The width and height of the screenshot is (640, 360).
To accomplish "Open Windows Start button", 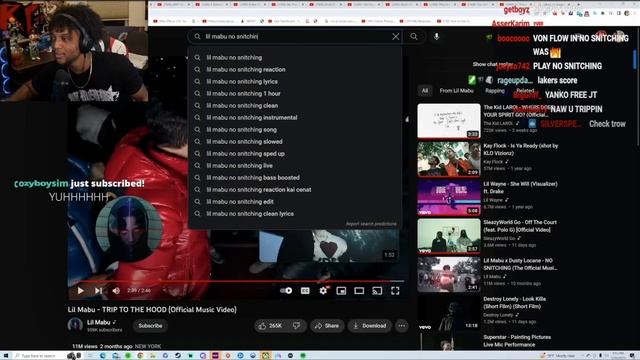I will coord(5,356).
